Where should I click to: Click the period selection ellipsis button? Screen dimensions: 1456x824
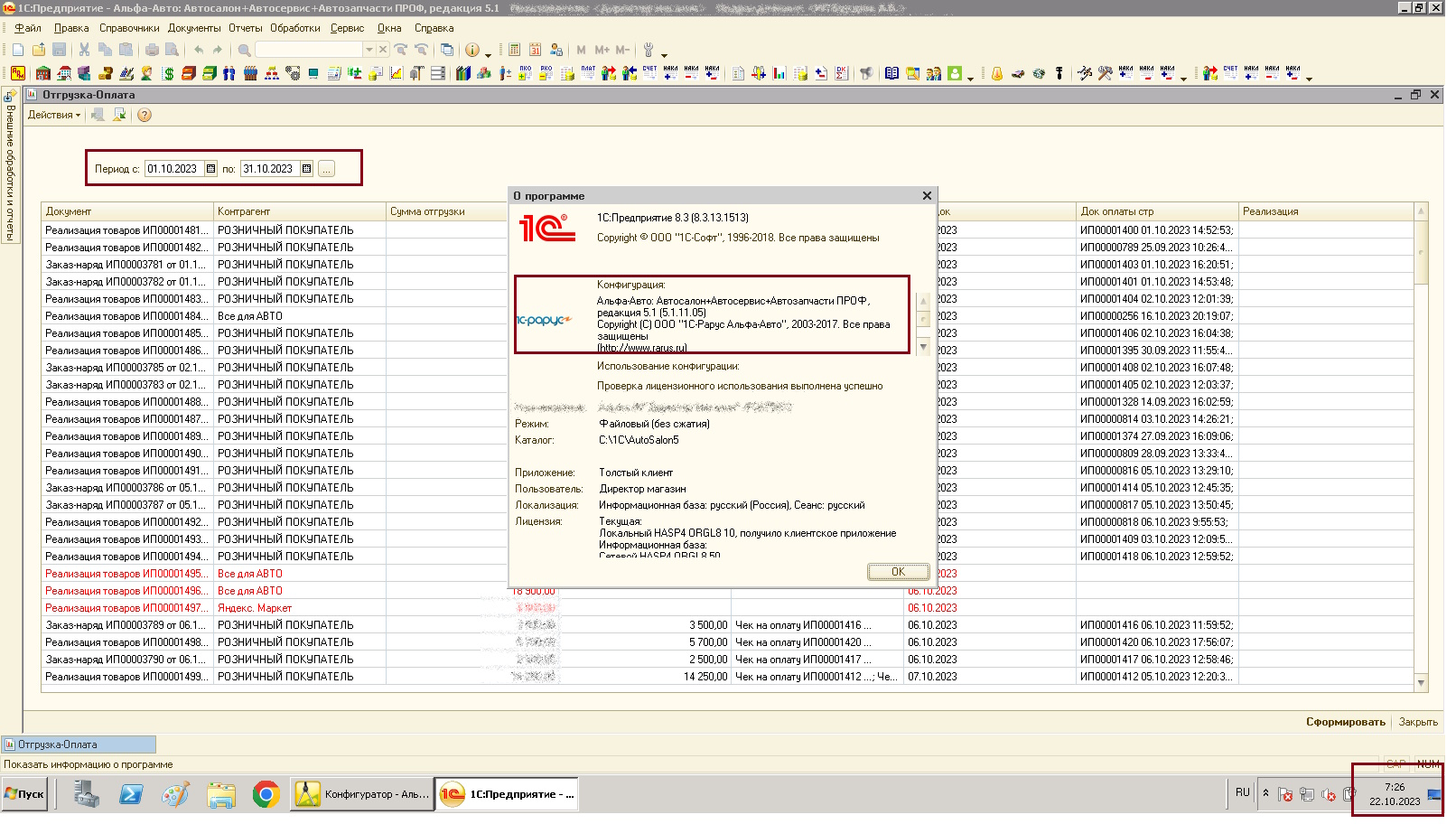(327, 169)
